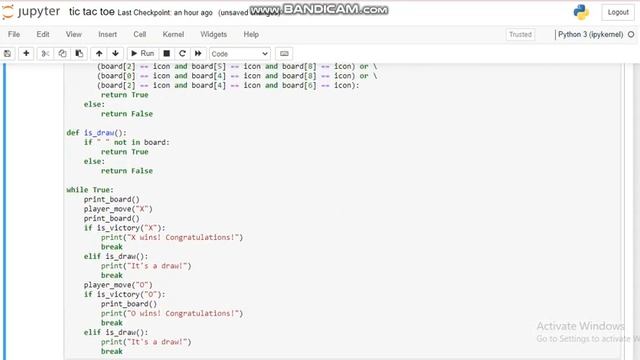
Task: Rename notebook title tic tac toe
Action: tap(91, 12)
